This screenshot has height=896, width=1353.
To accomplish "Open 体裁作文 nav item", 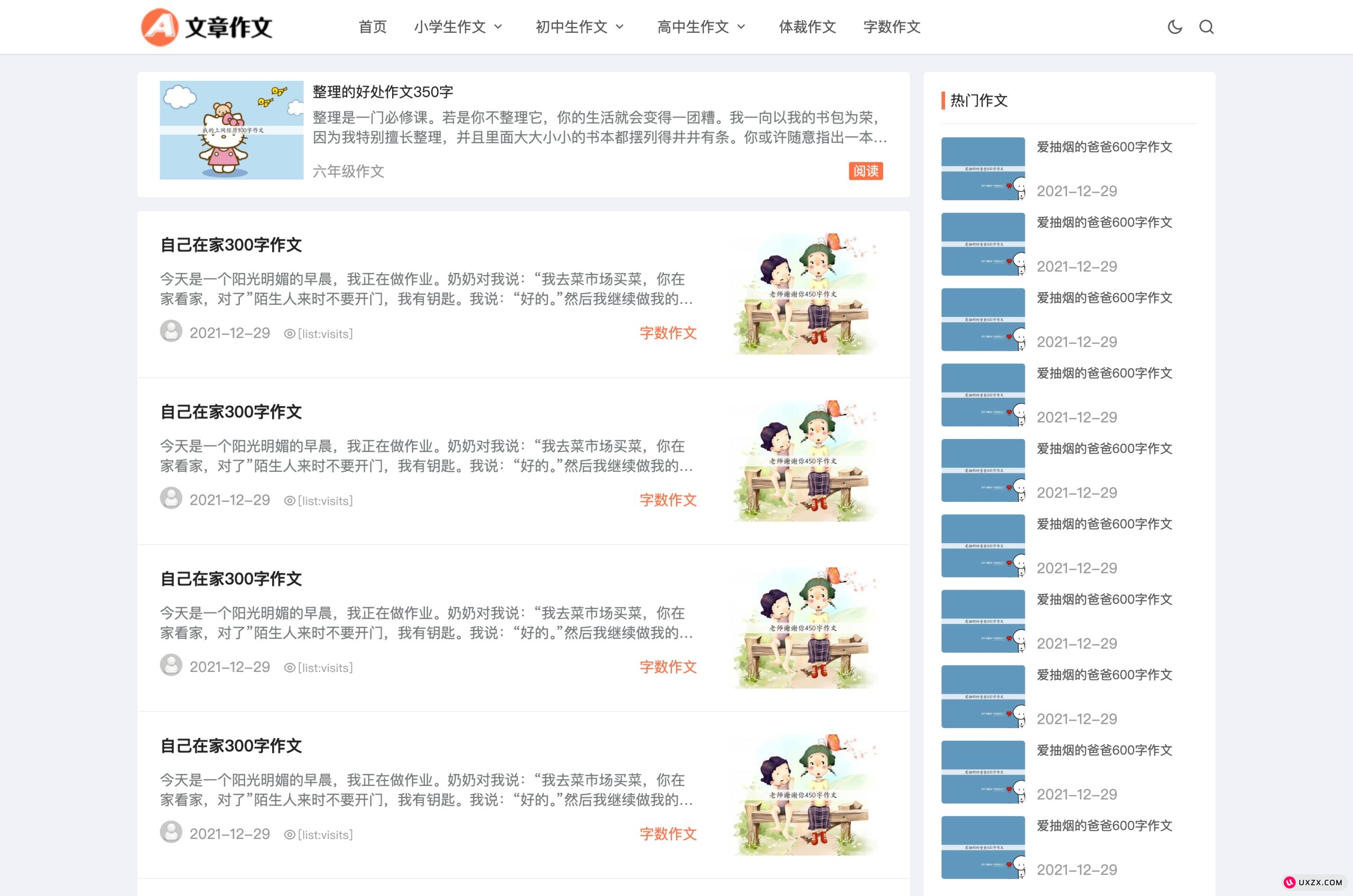I will click(807, 27).
